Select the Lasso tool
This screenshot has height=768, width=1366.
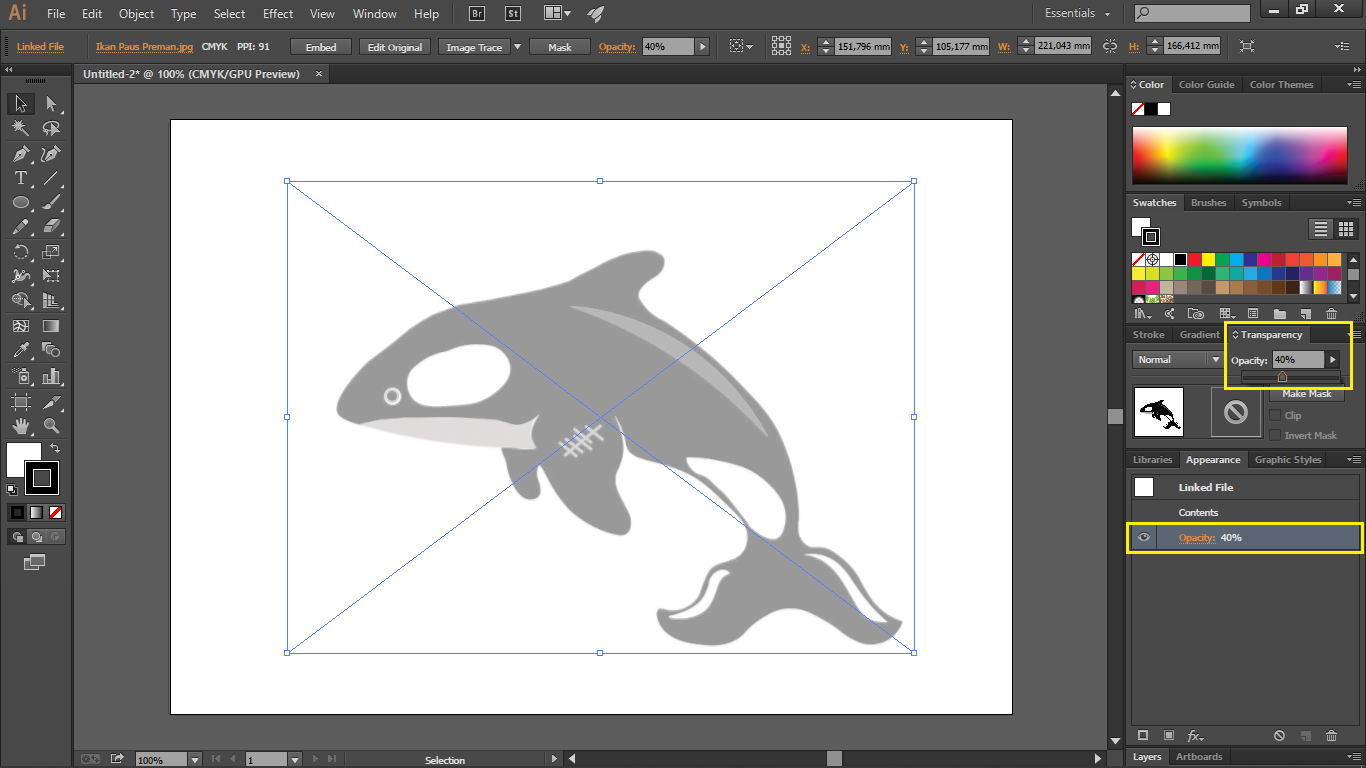[52, 129]
